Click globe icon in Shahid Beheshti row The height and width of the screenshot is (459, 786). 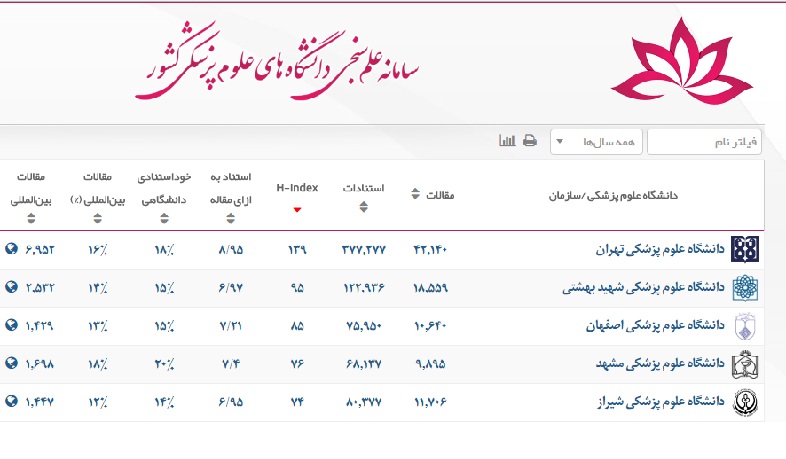pos(11,287)
